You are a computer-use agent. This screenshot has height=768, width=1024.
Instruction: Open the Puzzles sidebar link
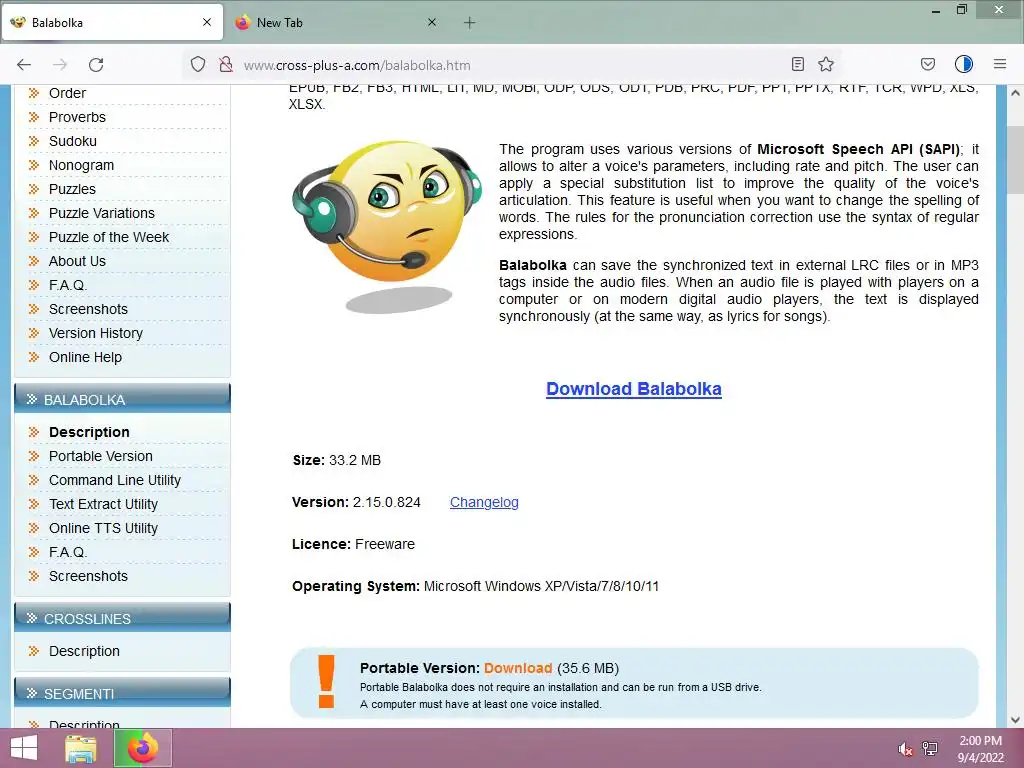[72, 189]
